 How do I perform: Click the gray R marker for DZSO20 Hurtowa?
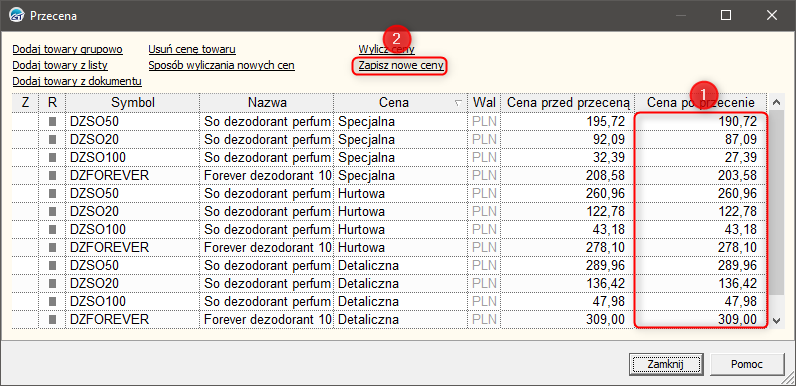point(52,212)
